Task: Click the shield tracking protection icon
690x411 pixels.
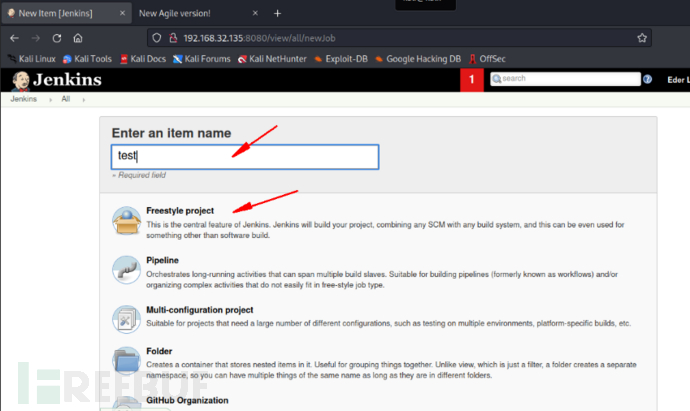Action: [157, 38]
